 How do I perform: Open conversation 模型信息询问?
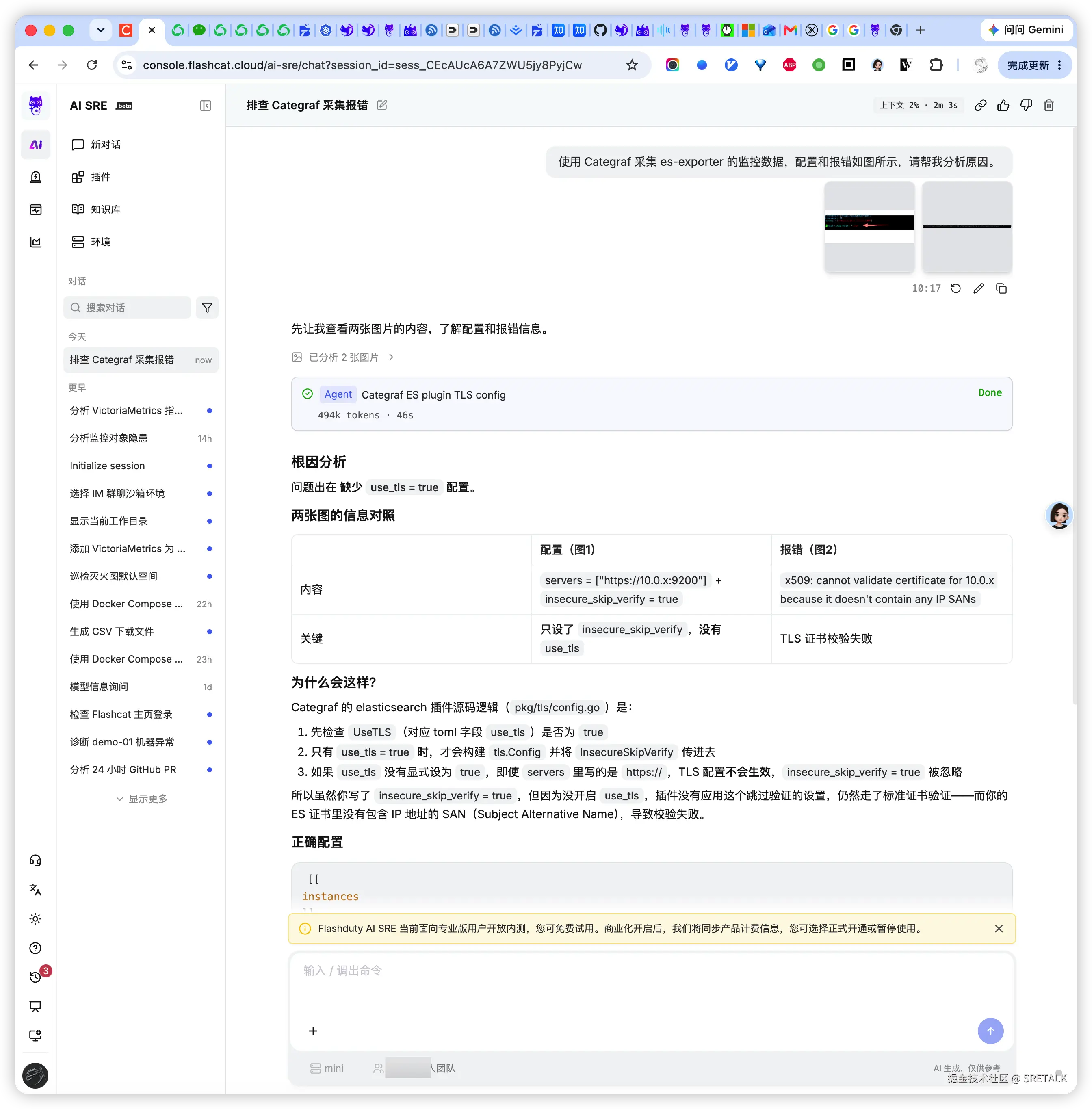point(141,687)
